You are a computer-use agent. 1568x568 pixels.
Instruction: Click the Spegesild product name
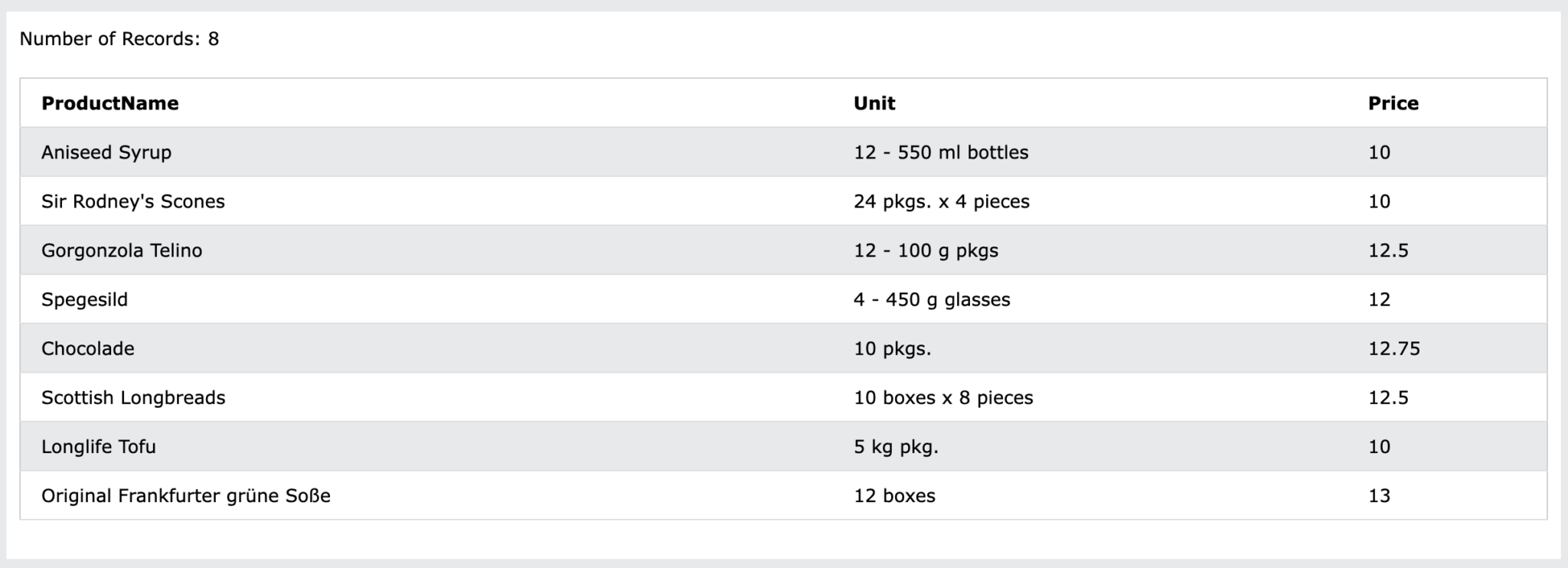click(x=84, y=299)
